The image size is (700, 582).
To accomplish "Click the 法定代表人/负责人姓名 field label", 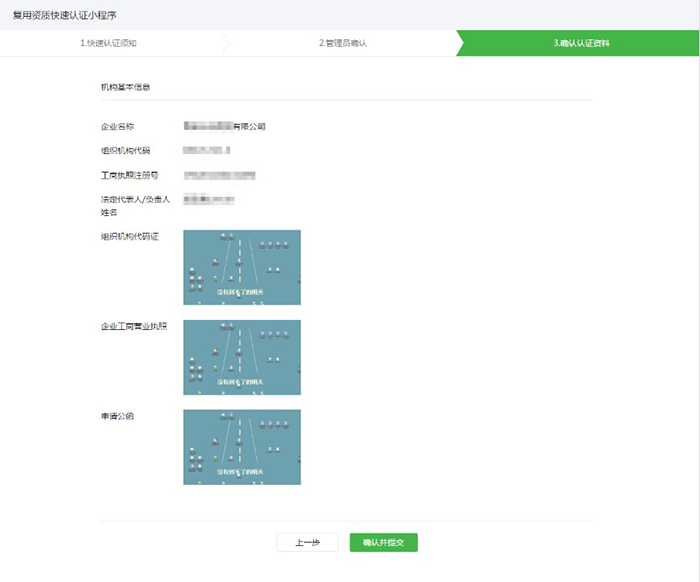I will [135, 206].
